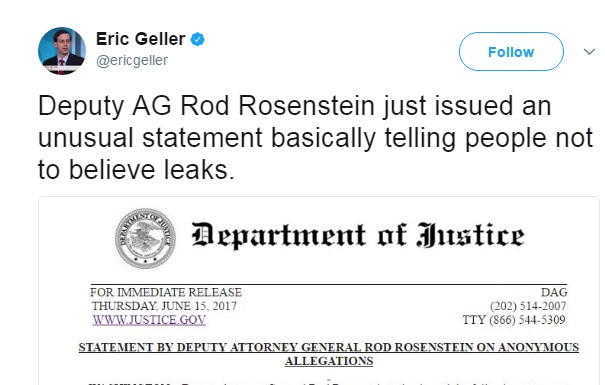
Task: Click the Thursday, June 15, 2017 date
Action: point(164,306)
